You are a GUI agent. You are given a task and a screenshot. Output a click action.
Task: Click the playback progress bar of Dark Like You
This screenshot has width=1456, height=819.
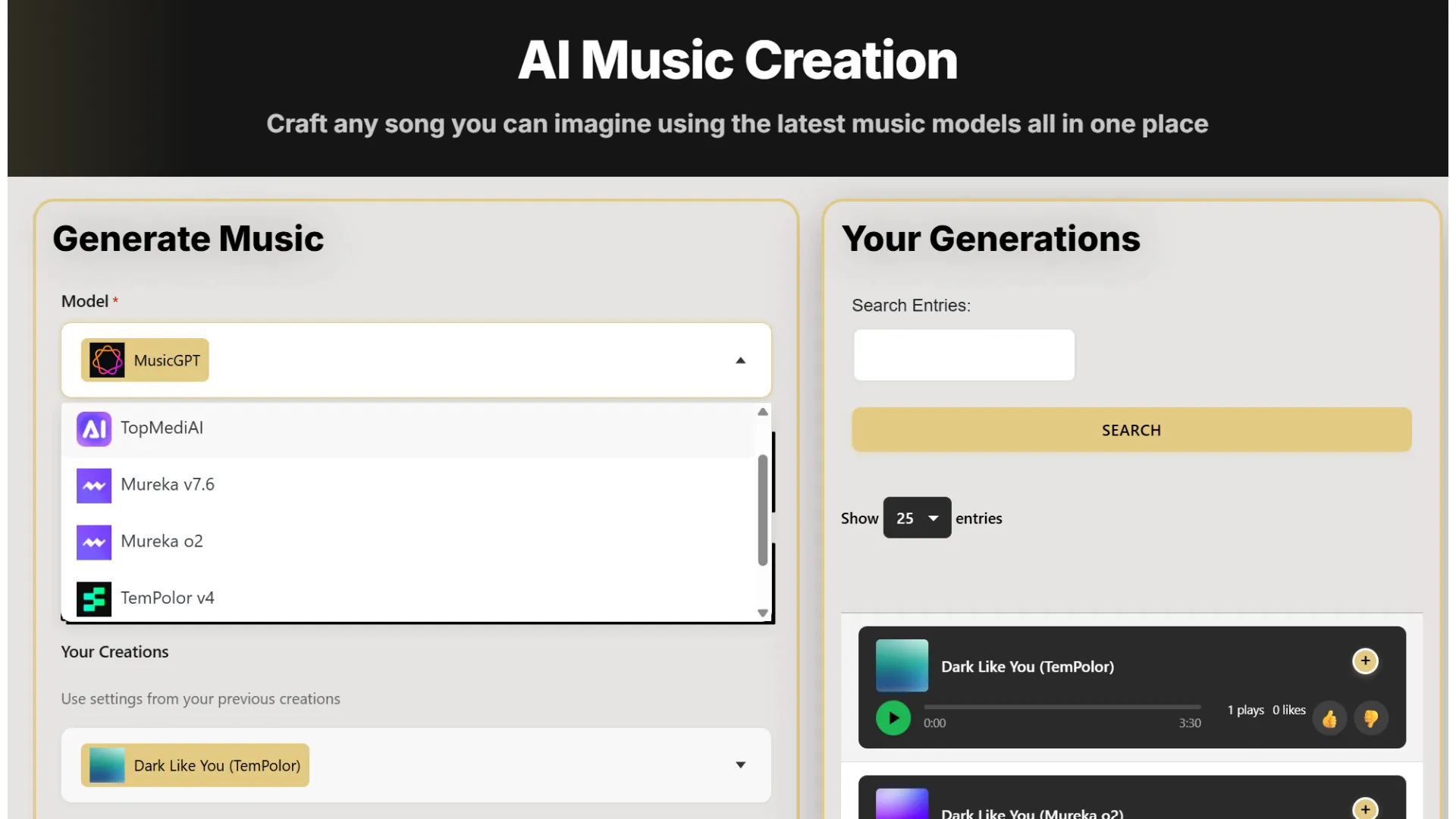tap(1062, 707)
